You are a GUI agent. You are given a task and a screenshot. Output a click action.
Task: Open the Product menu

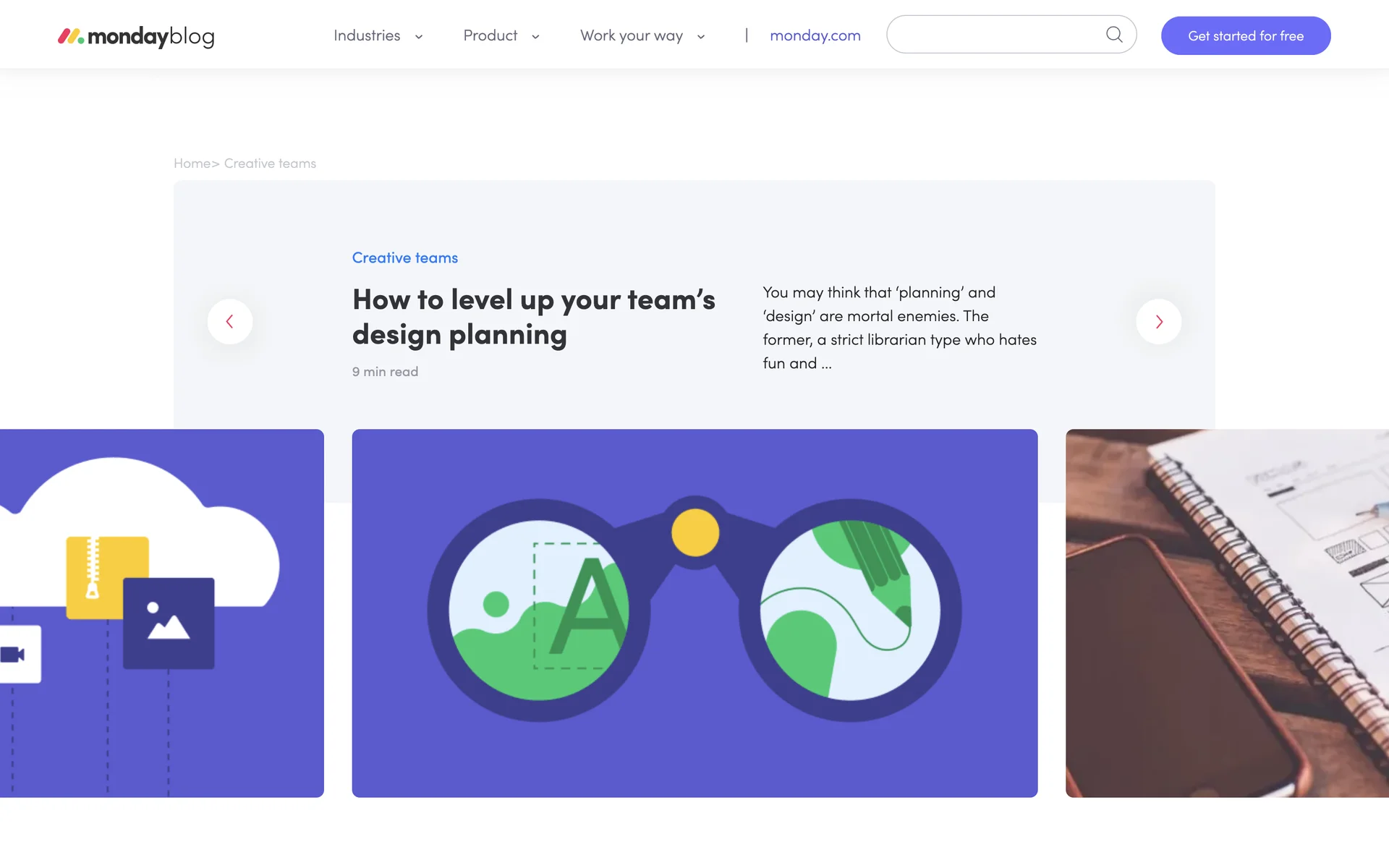coord(490,35)
